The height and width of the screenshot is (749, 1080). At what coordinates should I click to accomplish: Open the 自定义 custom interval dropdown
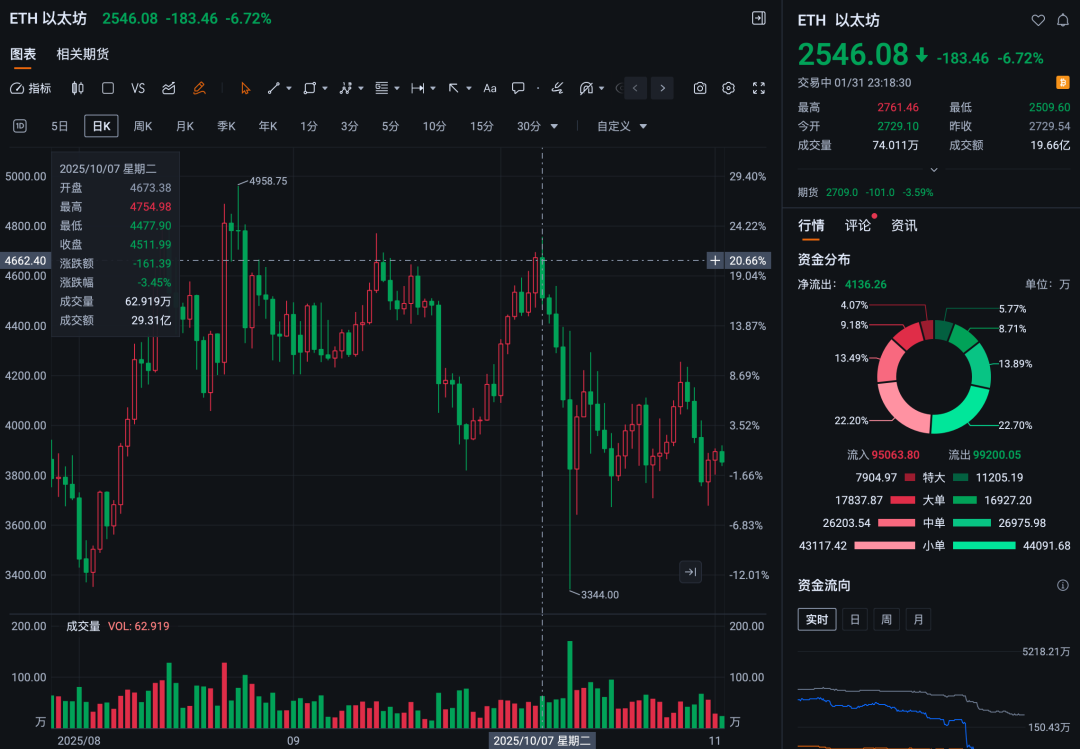click(622, 126)
